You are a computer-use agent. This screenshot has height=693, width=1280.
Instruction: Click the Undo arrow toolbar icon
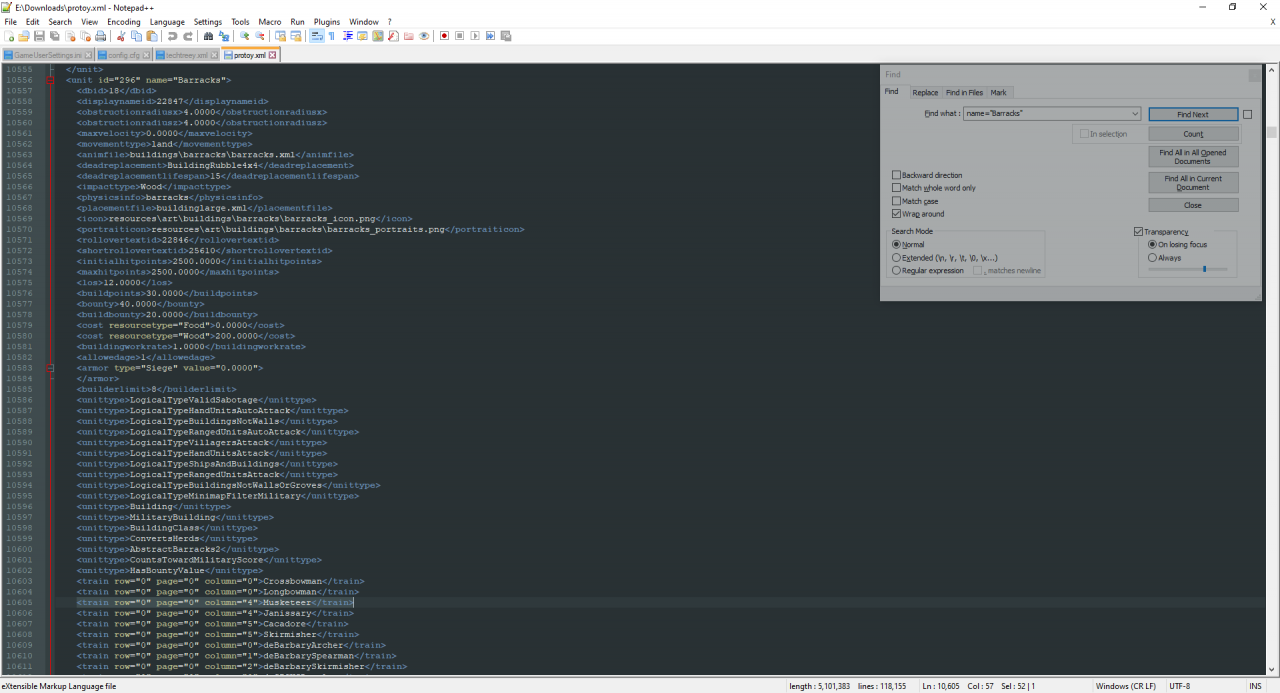coord(172,36)
